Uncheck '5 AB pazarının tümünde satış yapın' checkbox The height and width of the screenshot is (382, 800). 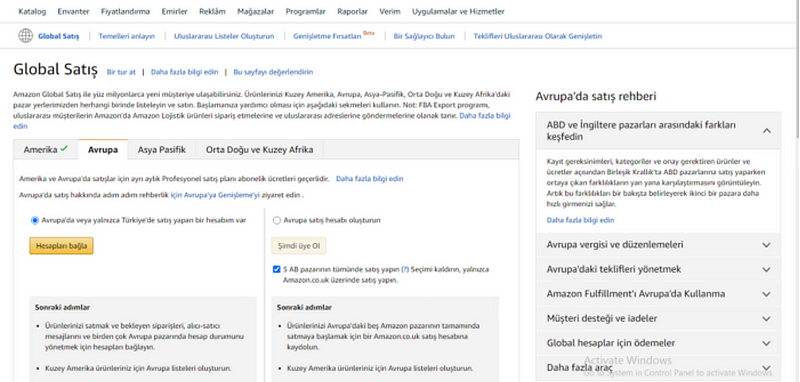click(x=277, y=269)
